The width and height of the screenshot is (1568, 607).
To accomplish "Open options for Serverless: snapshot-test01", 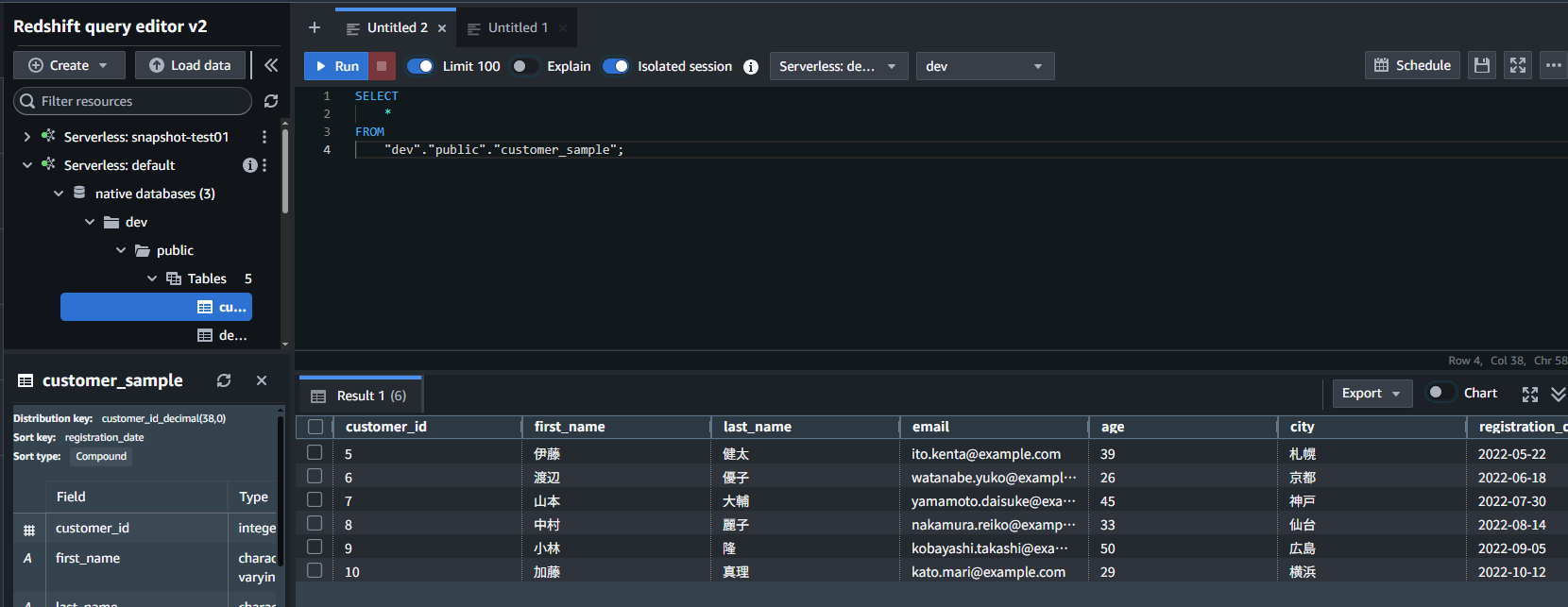I will 264,137.
